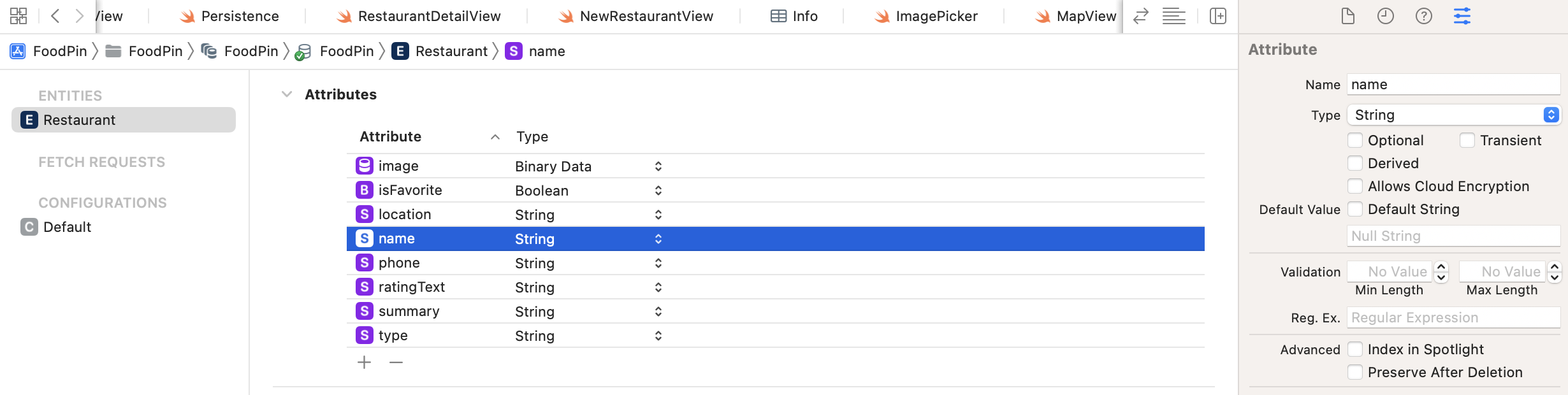Switch to the Persistence tab
The image size is (1568, 395).
point(239,16)
